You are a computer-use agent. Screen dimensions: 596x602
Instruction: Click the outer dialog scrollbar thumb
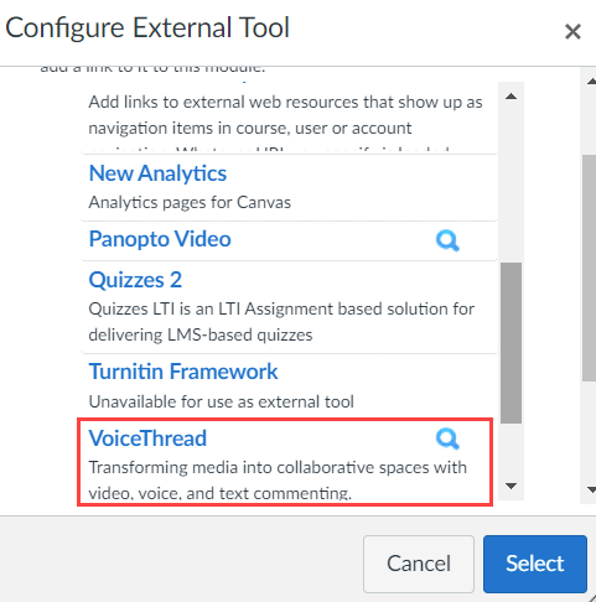click(589, 268)
